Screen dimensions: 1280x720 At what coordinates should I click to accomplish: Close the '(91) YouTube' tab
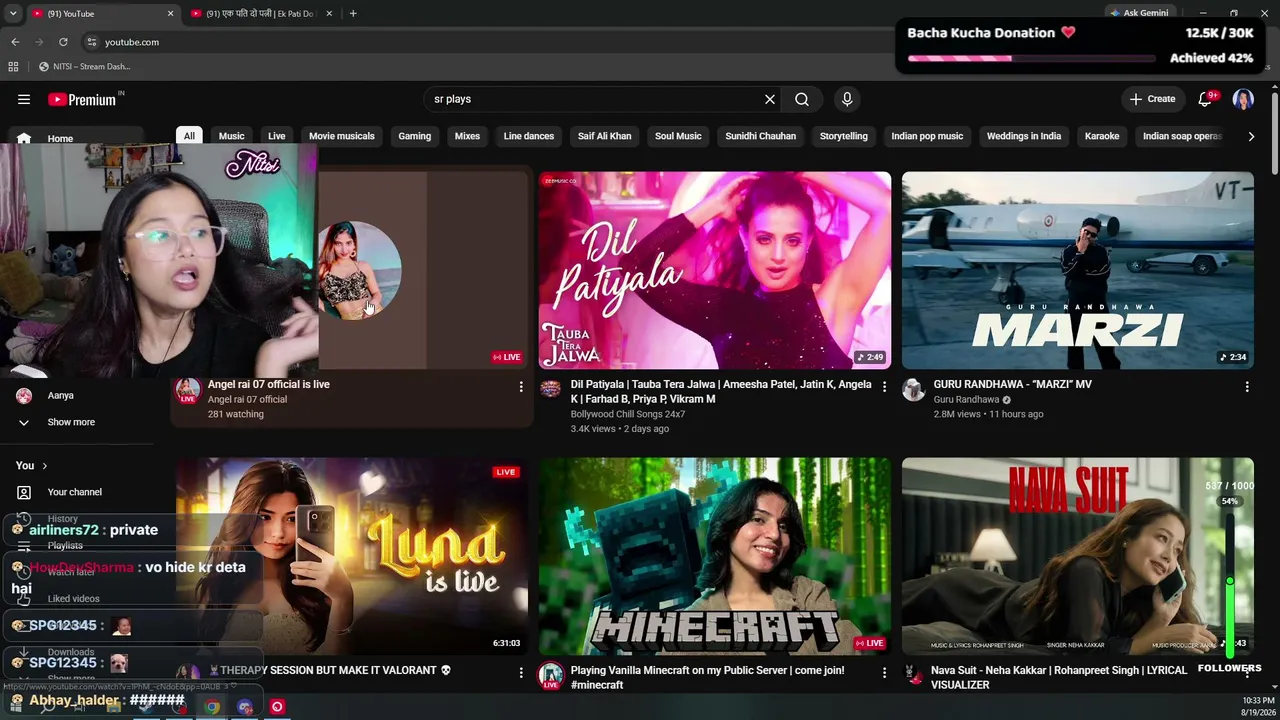[x=170, y=13]
